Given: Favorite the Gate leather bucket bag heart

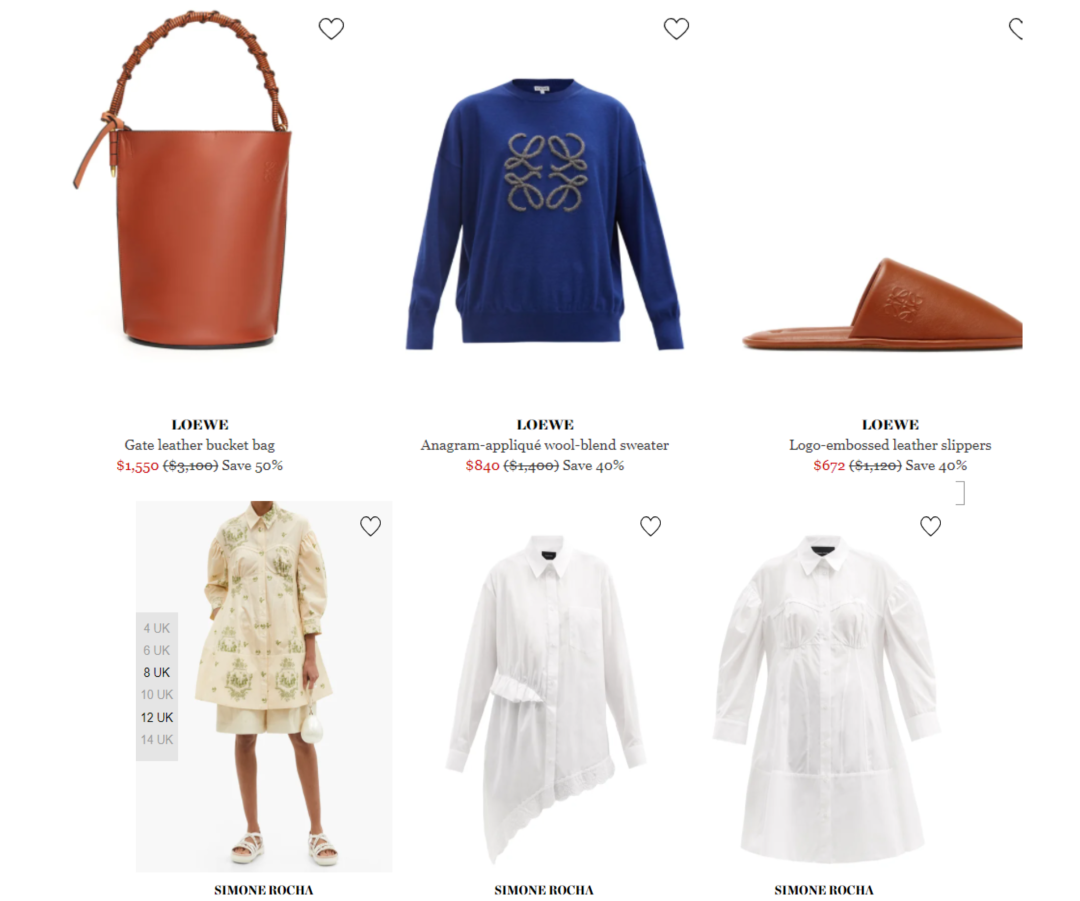Looking at the screenshot, I should coord(331,28).
